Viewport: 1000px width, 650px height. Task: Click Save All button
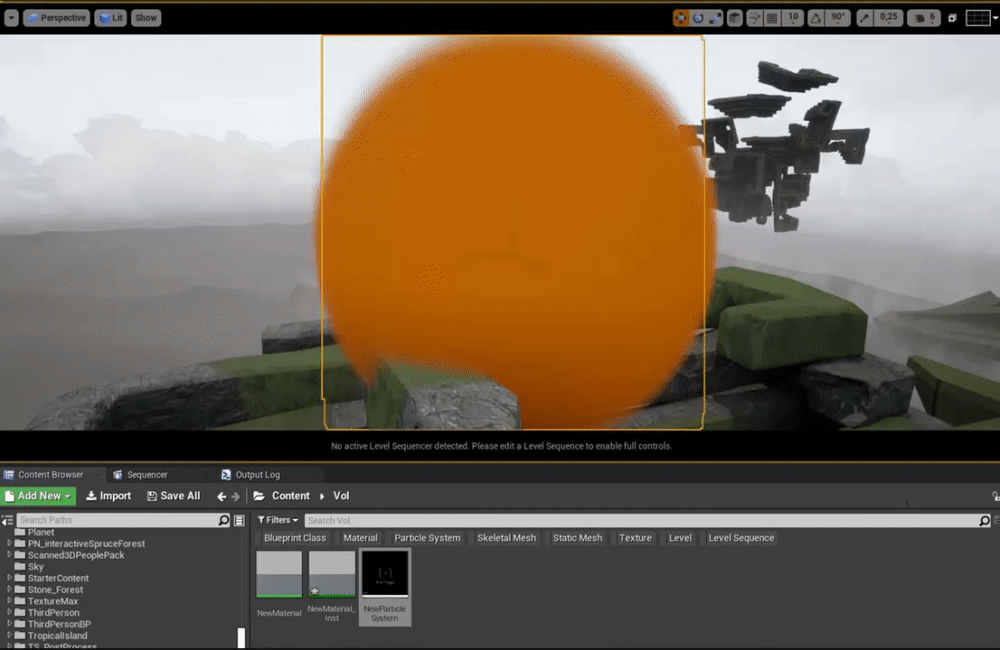point(173,496)
